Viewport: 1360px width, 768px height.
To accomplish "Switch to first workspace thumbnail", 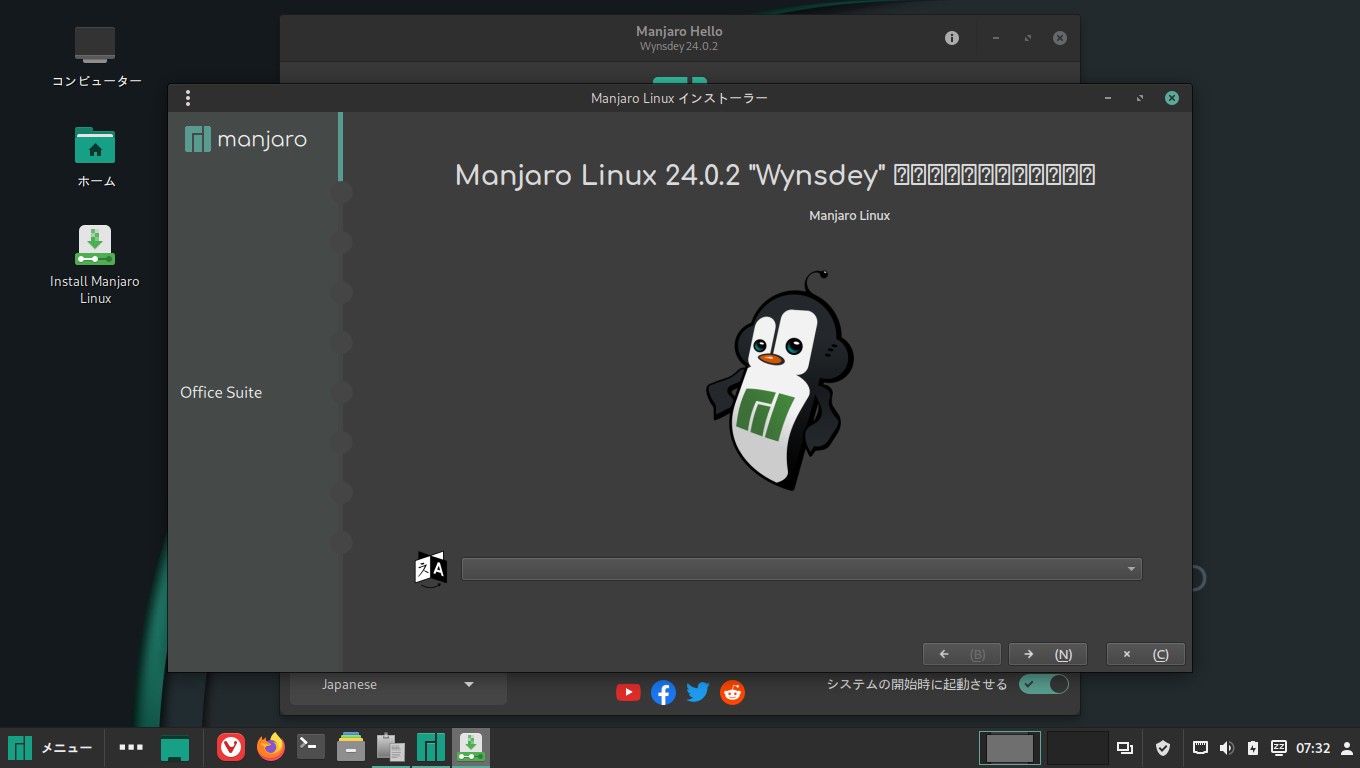I will point(1009,748).
